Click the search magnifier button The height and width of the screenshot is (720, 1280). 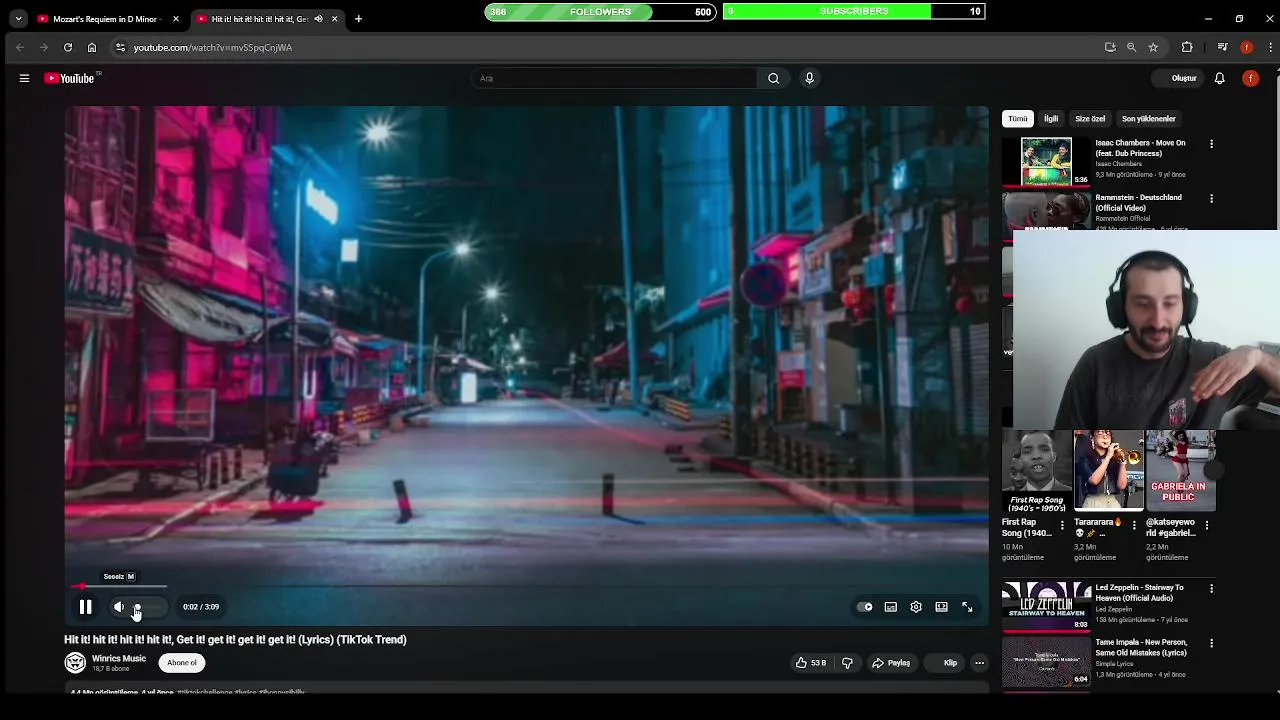tap(773, 78)
